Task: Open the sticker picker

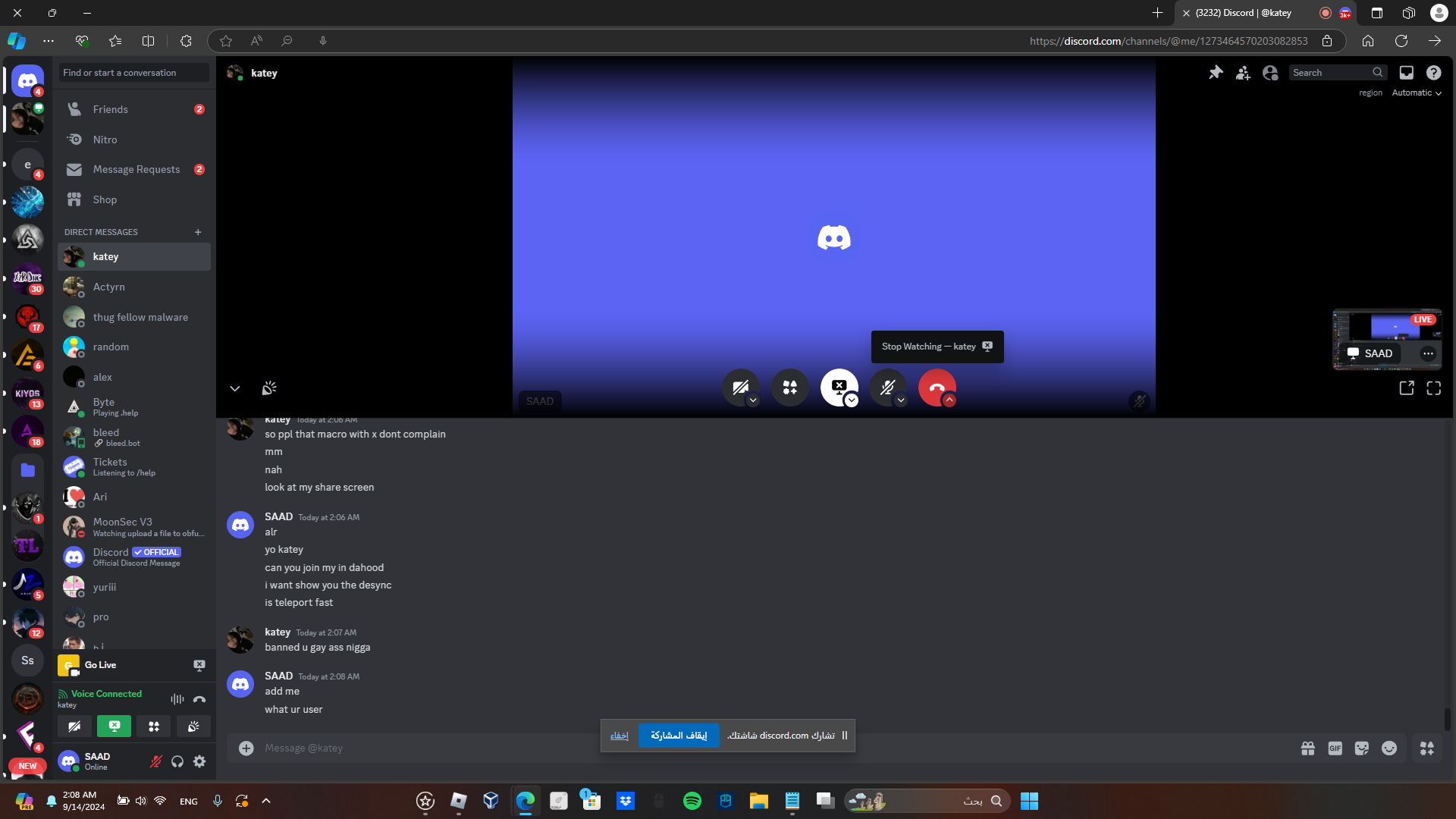Action: (1362, 748)
